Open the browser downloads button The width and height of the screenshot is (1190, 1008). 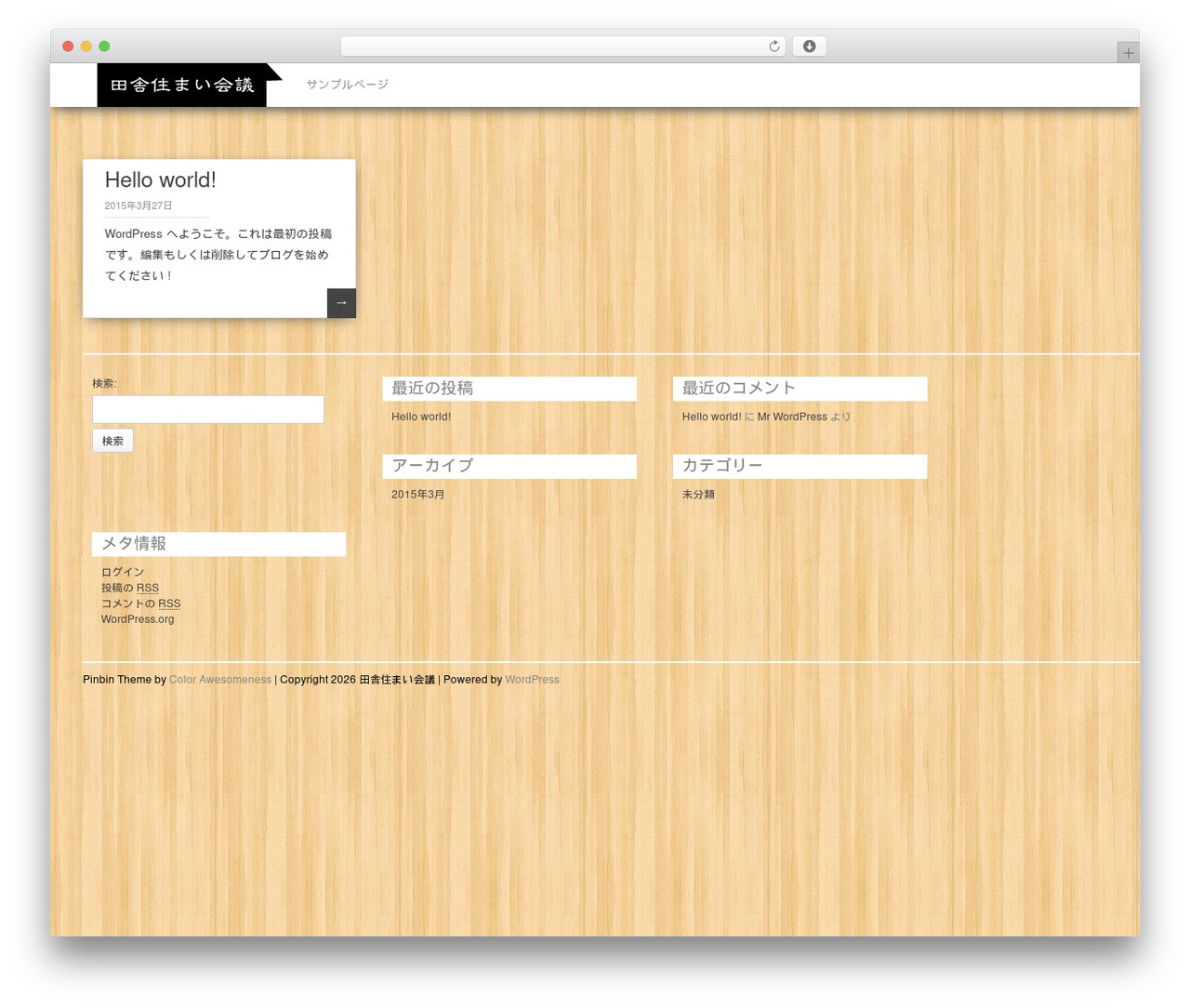pos(809,46)
